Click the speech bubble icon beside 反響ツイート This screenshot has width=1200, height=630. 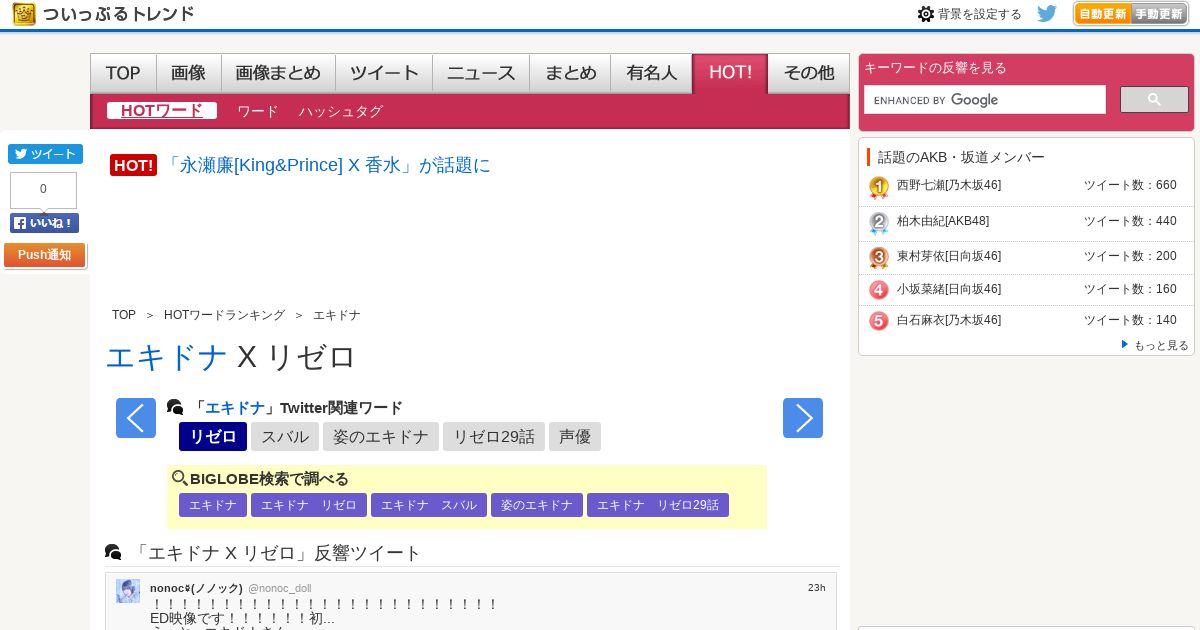point(113,552)
